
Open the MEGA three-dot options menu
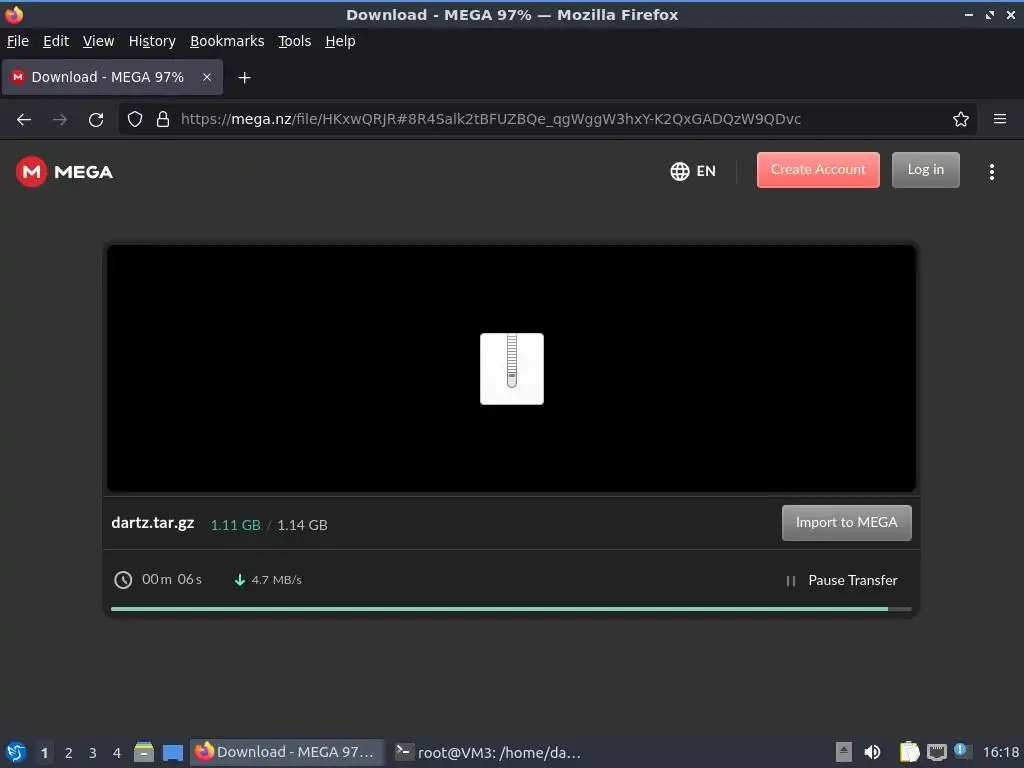[991, 172]
